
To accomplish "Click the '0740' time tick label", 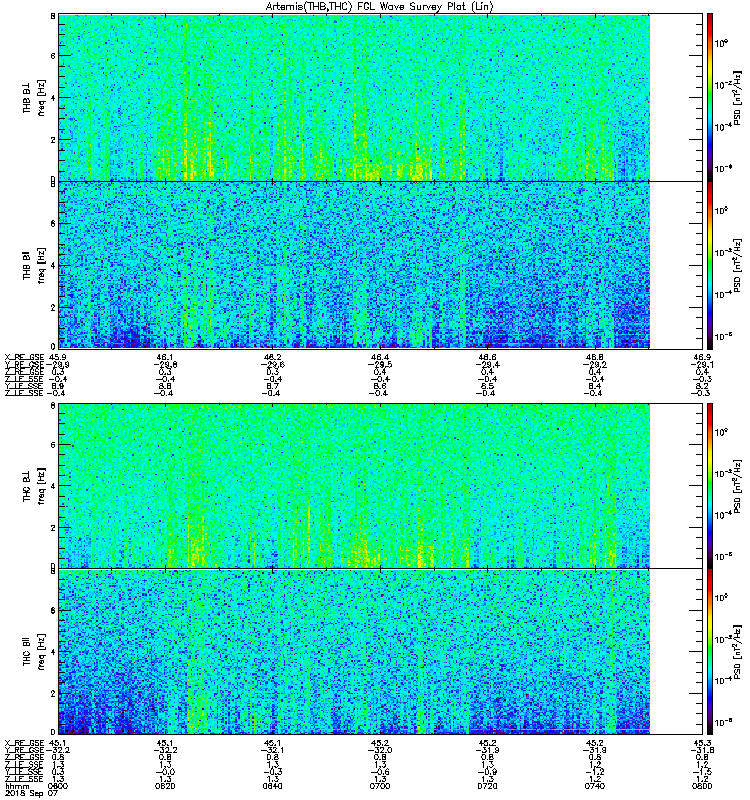I will 595,786.
